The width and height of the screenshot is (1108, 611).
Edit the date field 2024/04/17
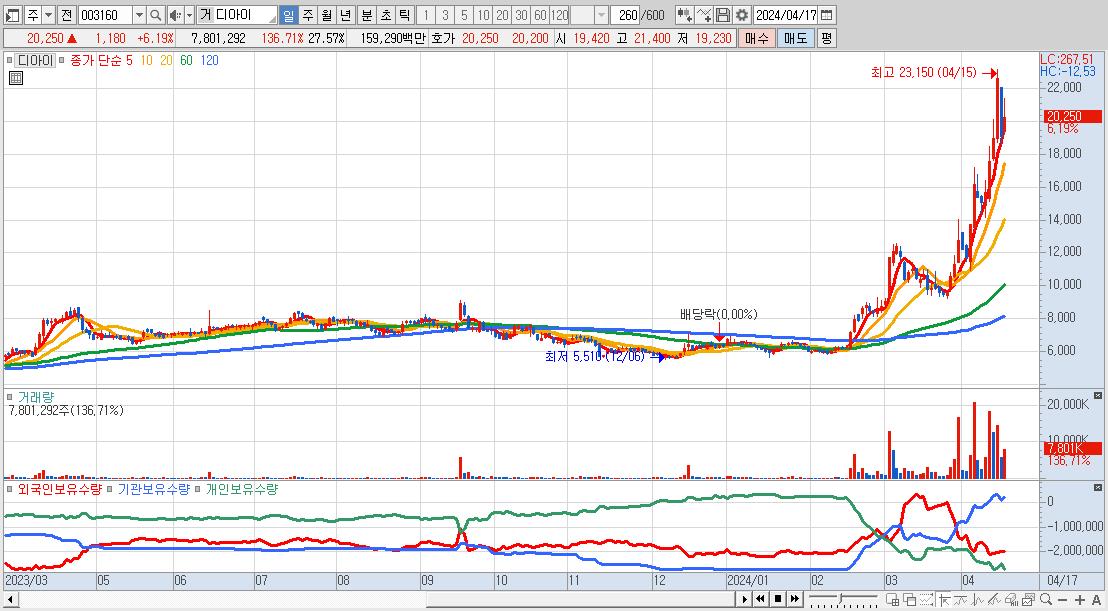786,15
